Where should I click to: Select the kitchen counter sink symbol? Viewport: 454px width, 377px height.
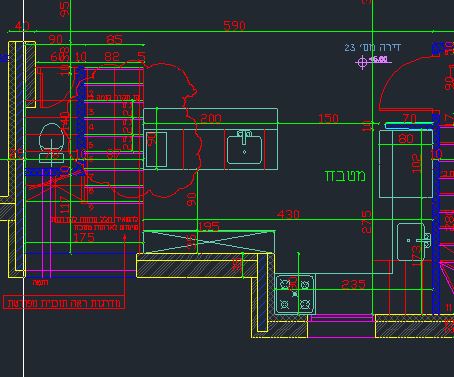[244, 147]
